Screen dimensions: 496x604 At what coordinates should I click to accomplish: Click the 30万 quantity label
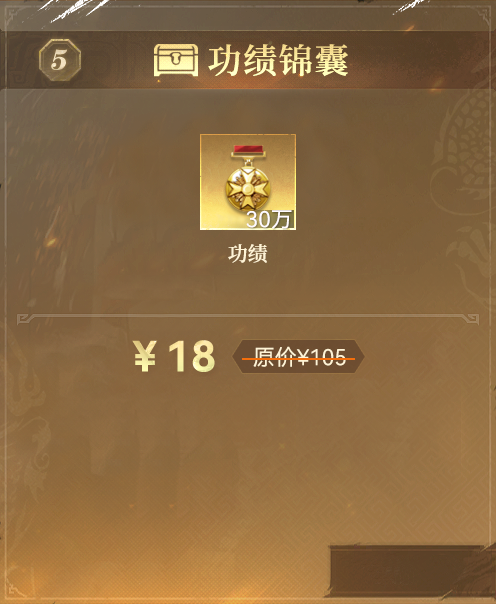(269, 220)
